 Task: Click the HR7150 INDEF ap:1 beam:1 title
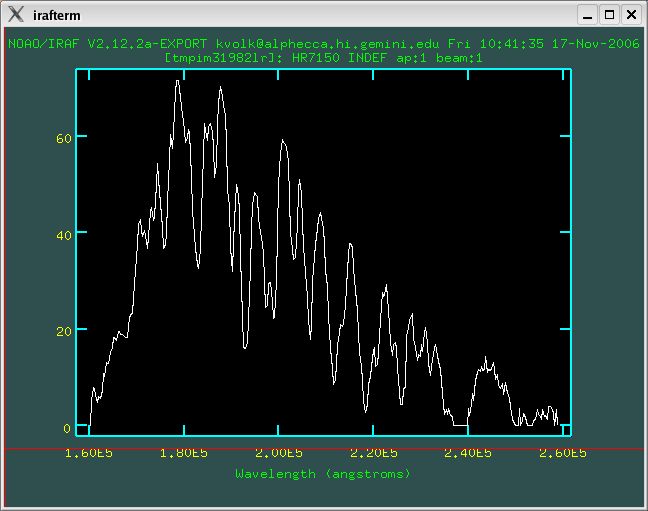(324, 58)
